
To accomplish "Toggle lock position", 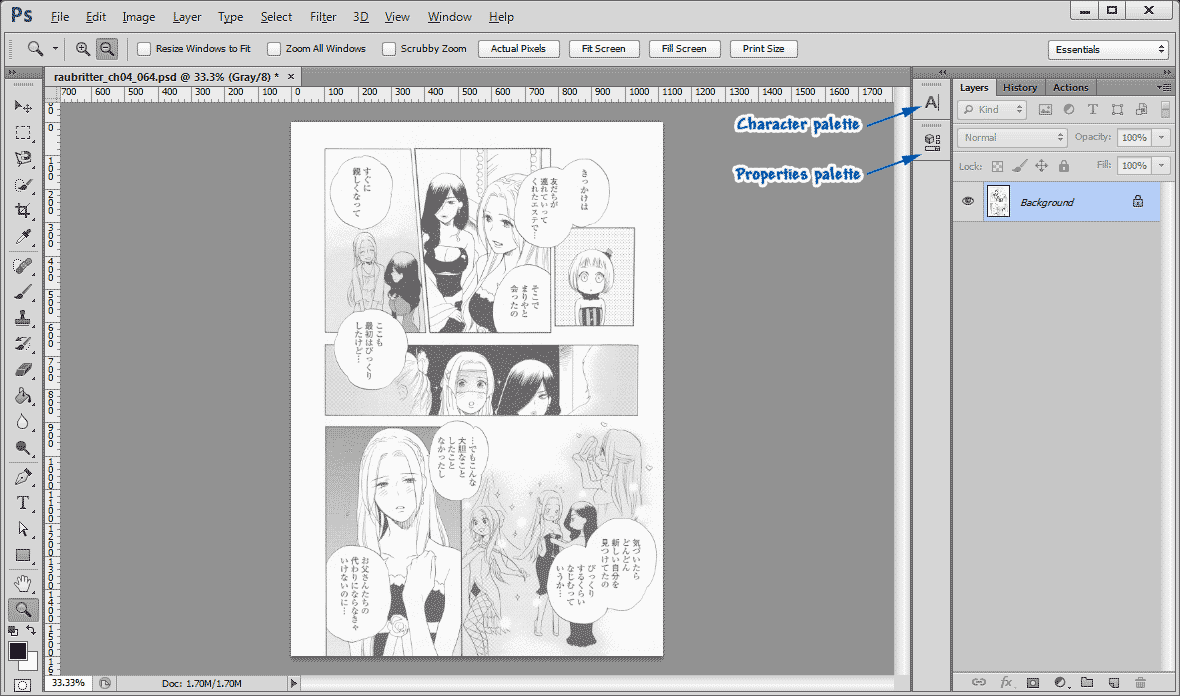I will pyautogui.click(x=1042, y=166).
